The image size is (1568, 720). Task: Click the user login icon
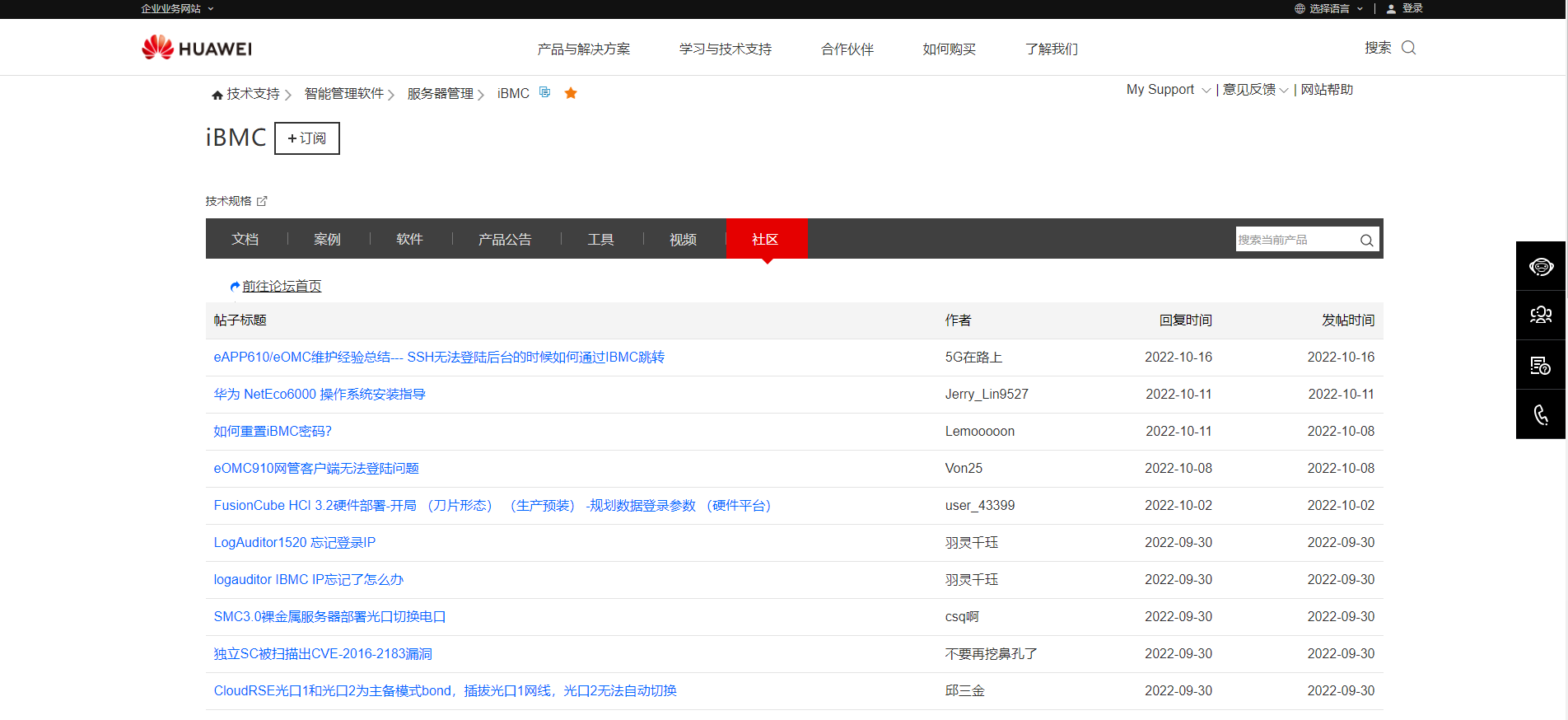pos(1391,8)
